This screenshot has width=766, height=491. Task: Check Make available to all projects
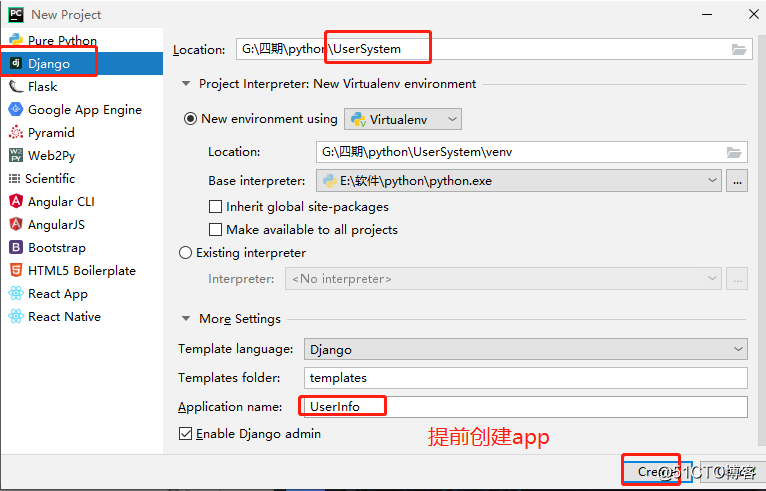pyautogui.click(x=215, y=230)
